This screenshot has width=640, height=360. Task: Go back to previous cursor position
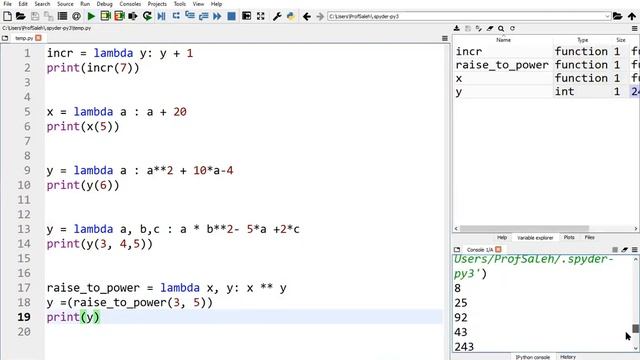click(x=307, y=16)
